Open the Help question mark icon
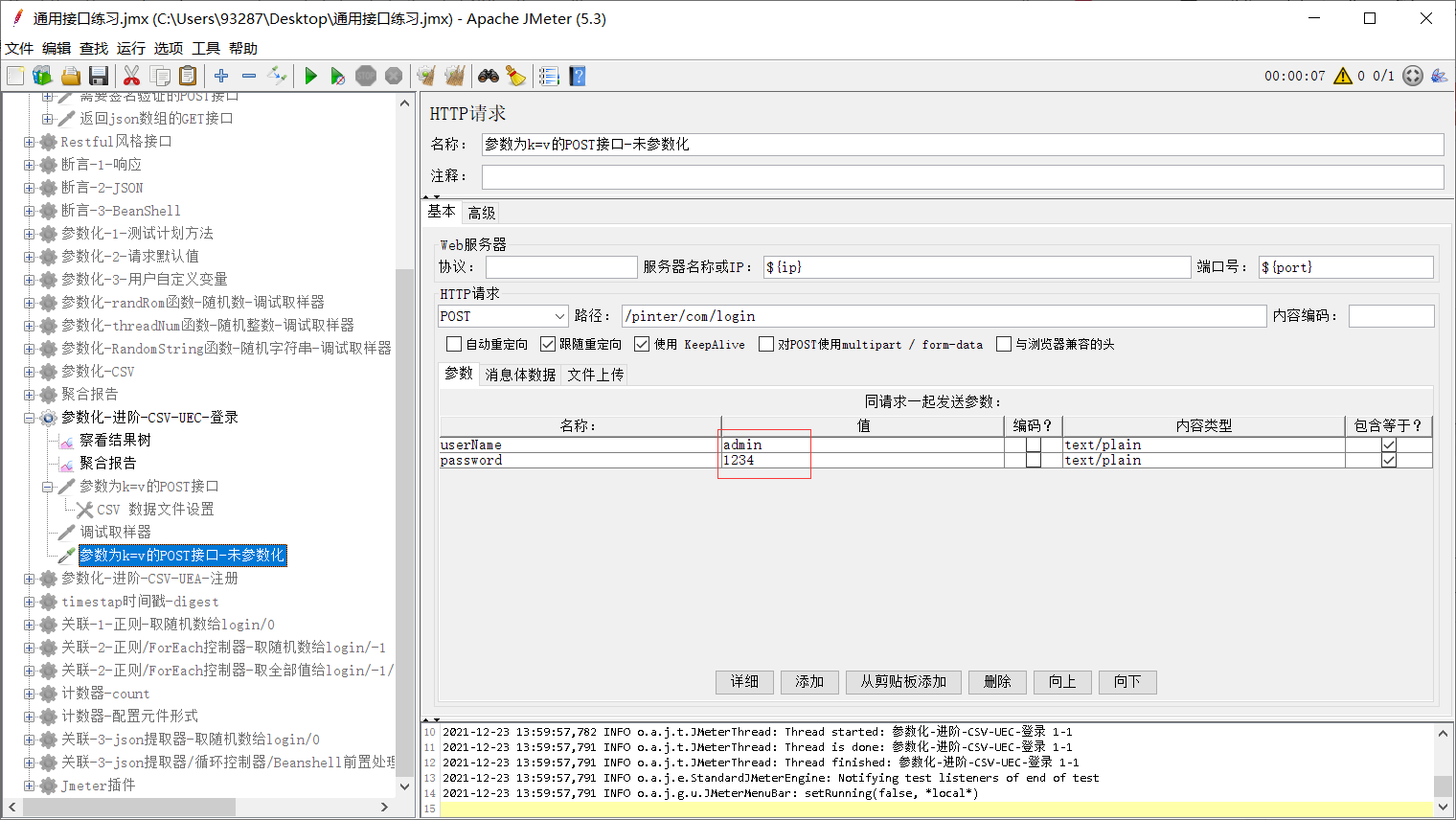The width and height of the screenshot is (1456, 820). point(577,76)
